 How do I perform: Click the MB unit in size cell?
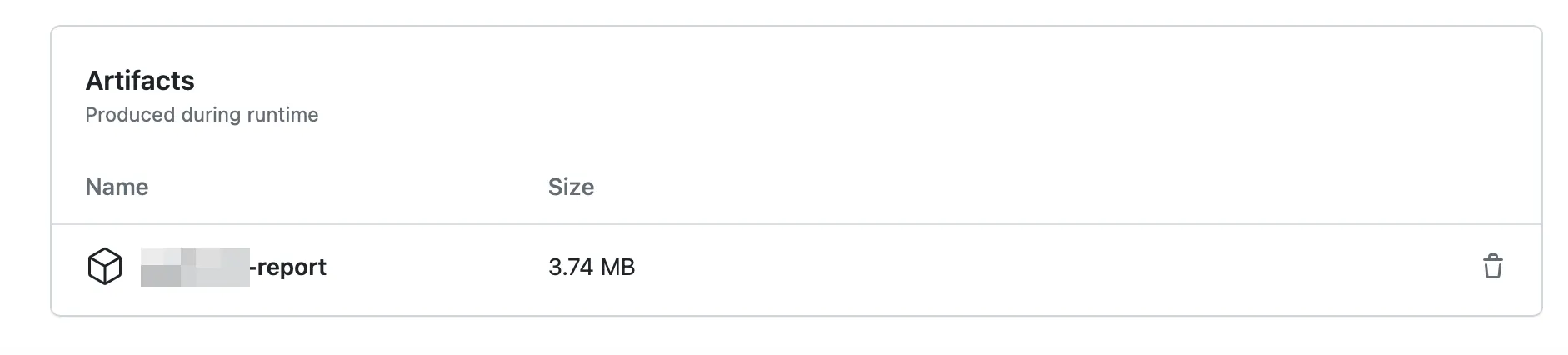point(617,267)
